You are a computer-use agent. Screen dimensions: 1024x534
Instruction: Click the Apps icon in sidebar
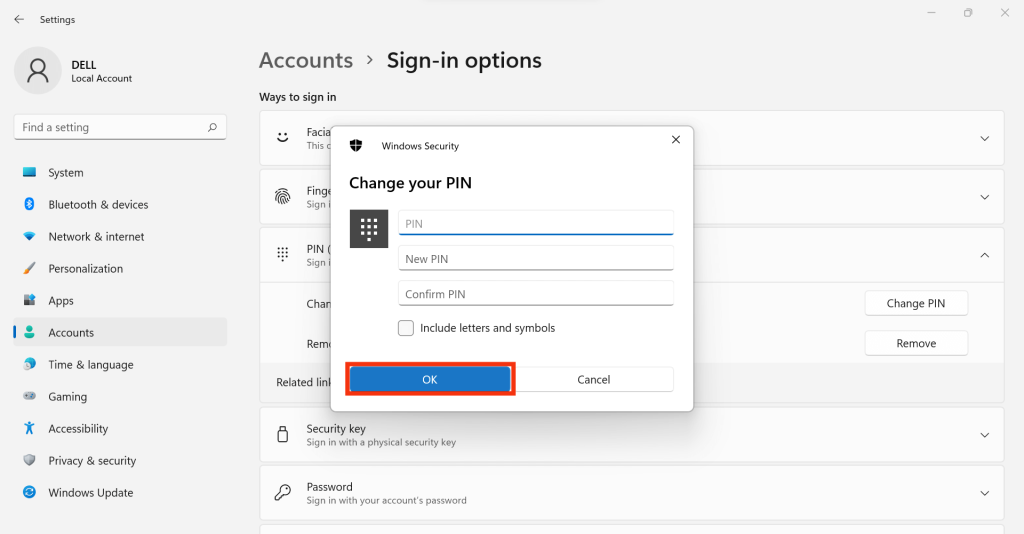(x=29, y=300)
